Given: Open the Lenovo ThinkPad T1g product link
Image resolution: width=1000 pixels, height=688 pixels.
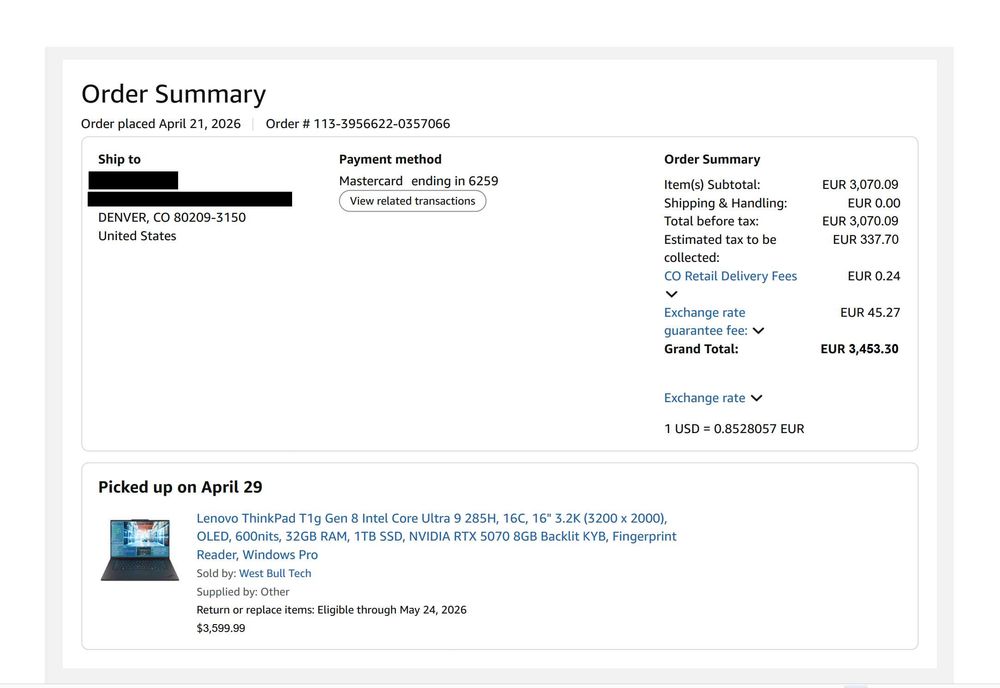Looking at the screenshot, I should pyautogui.click(x=436, y=536).
